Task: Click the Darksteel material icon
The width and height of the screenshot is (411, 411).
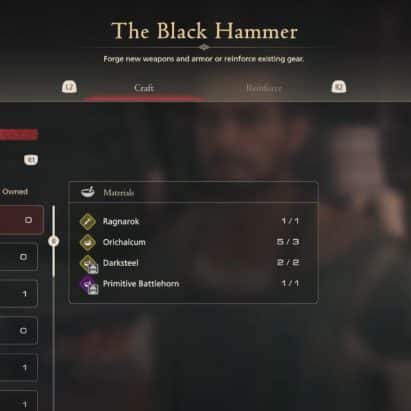Action: (88, 264)
